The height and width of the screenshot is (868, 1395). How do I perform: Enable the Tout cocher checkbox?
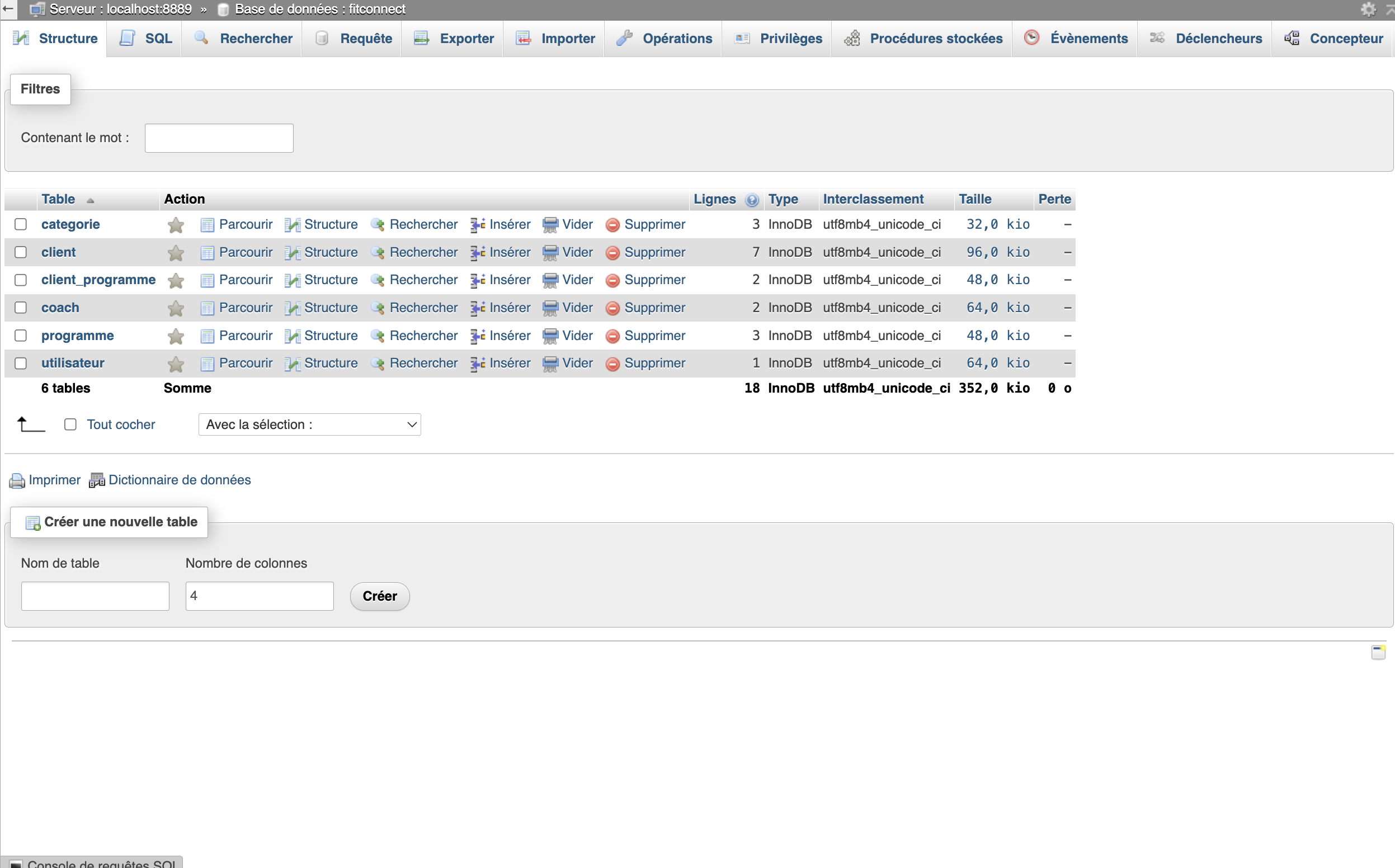70,425
